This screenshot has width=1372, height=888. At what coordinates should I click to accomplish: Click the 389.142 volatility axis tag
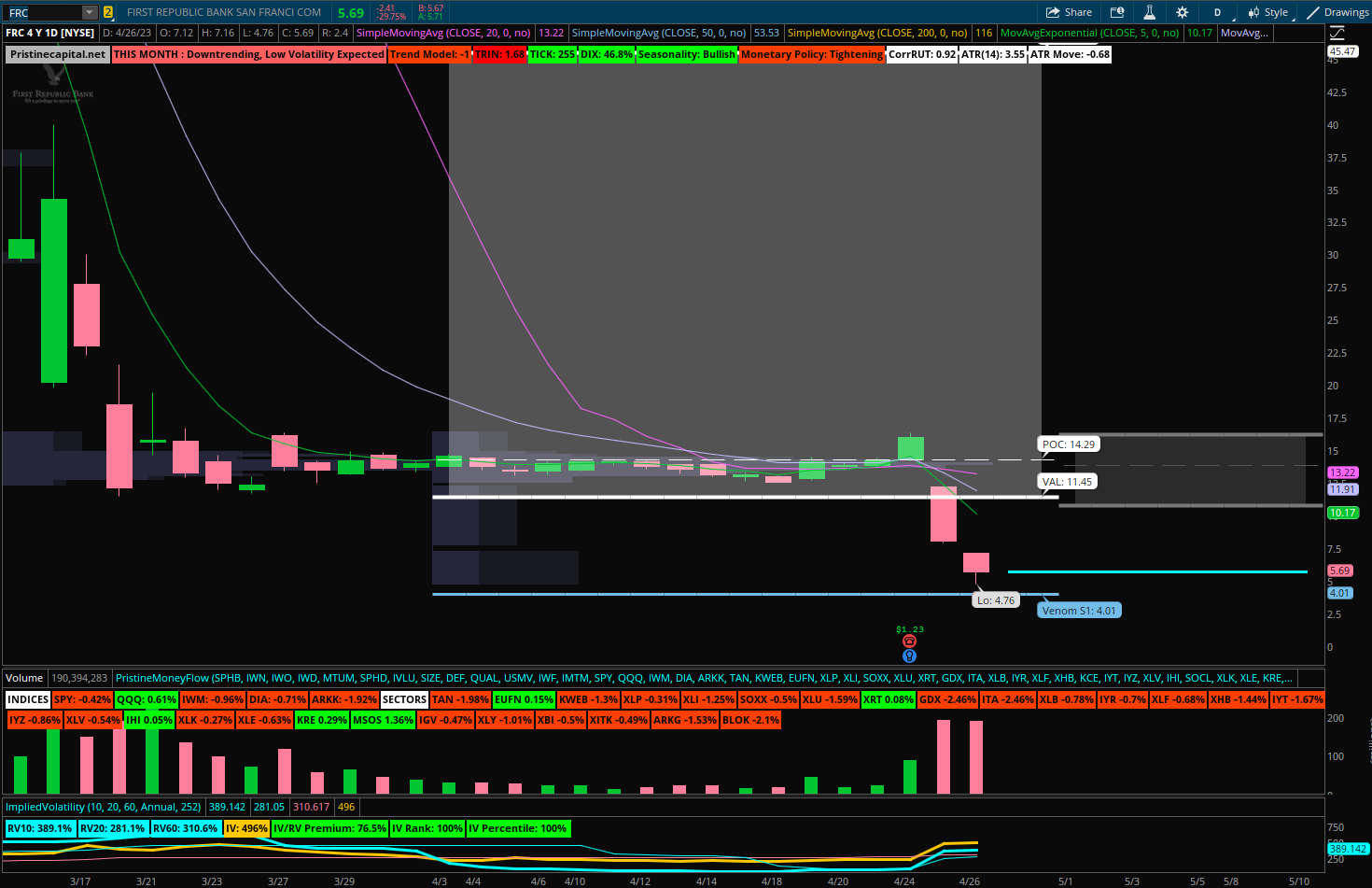[x=1348, y=849]
